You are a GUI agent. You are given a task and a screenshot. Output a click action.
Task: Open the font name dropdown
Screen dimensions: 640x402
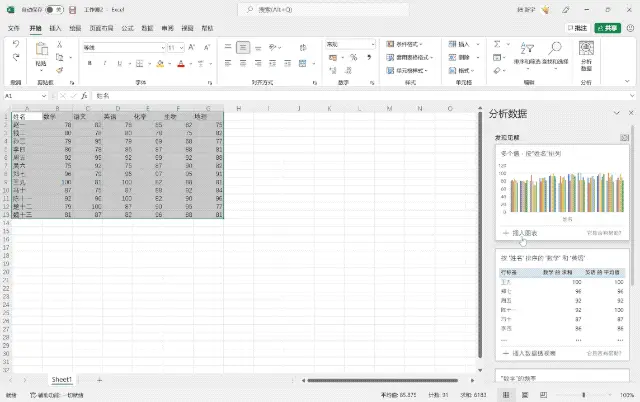[x=163, y=48]
